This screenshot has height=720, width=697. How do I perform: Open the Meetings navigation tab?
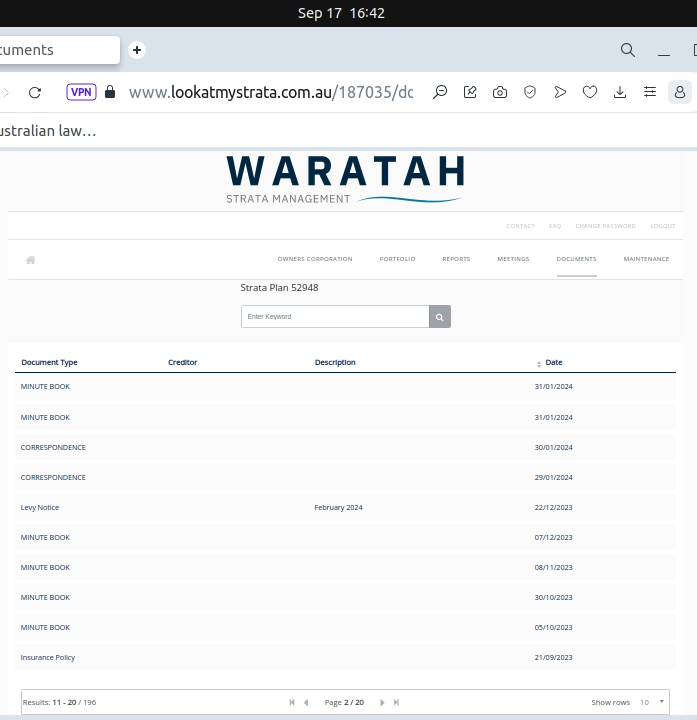click(x=513, y=259)
